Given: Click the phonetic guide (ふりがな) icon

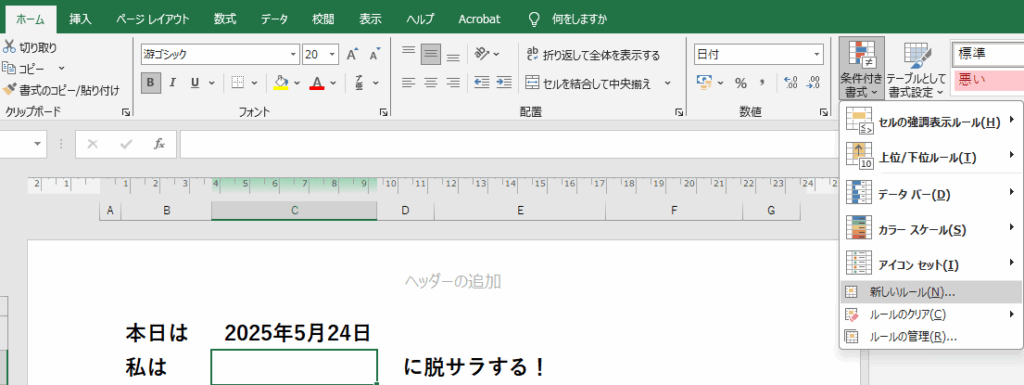Looking at the screenshot, I should 359,83.
